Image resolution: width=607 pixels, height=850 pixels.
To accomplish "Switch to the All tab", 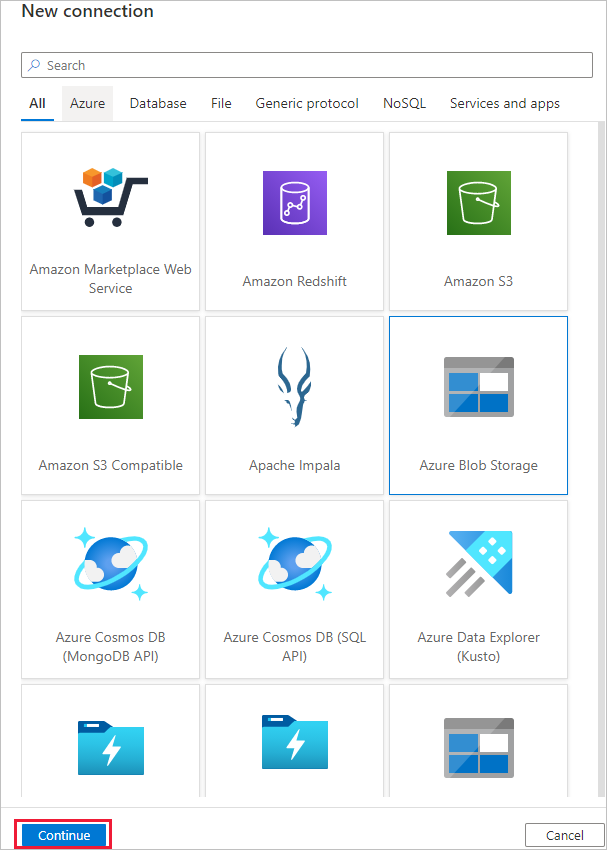I will click(x=37, y=103).
